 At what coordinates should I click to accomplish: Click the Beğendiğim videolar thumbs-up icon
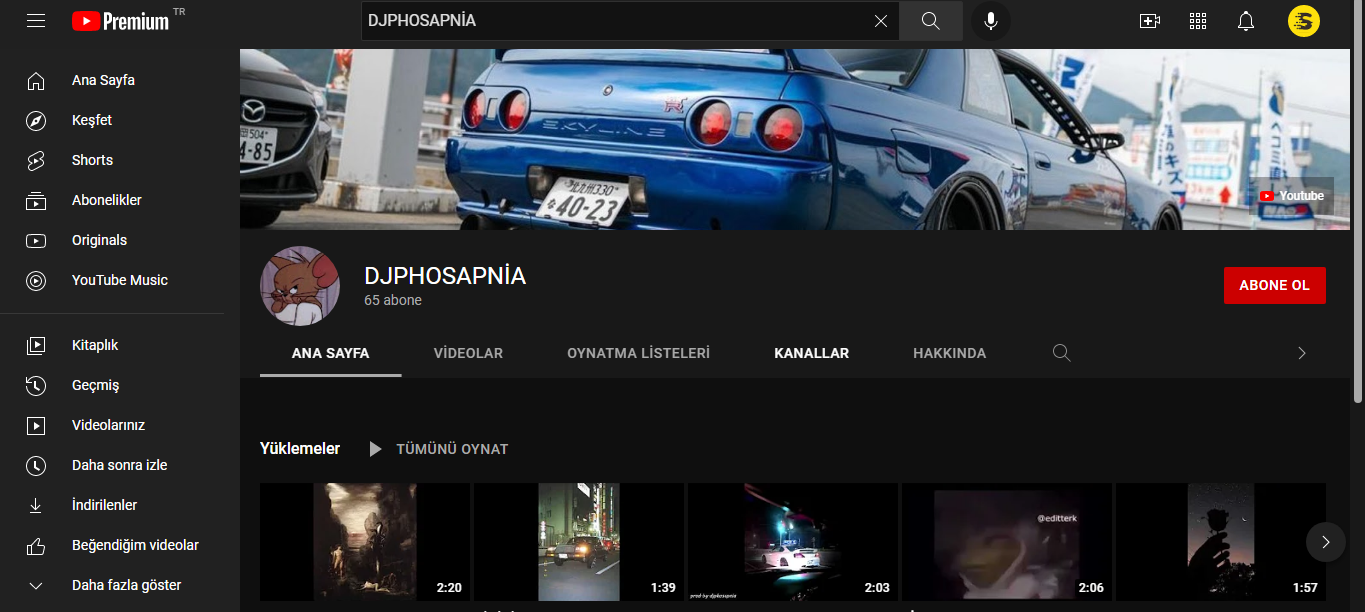pos(36,546)
